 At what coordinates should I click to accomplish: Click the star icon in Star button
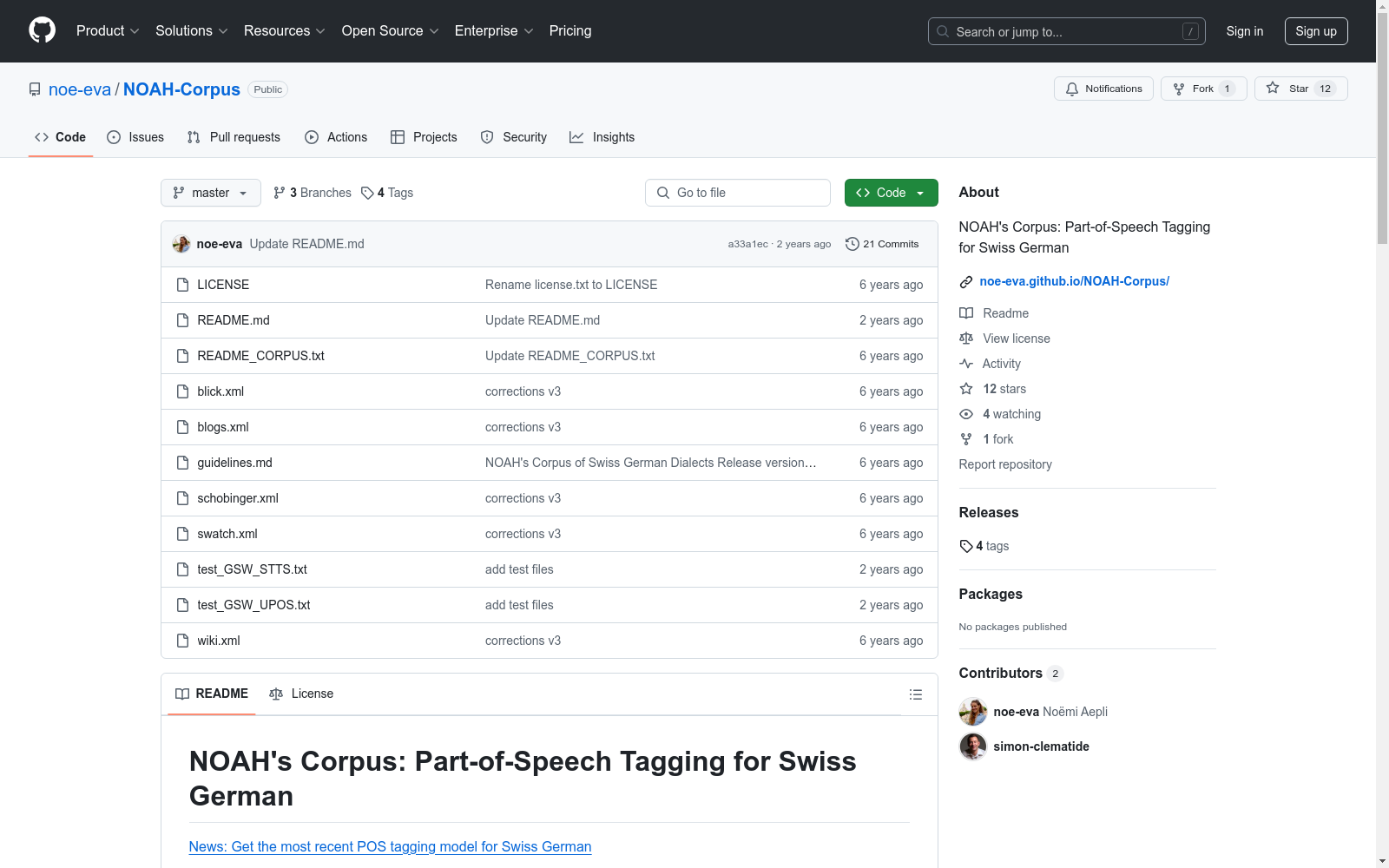pyautogui.click(x=1273, y=88)
